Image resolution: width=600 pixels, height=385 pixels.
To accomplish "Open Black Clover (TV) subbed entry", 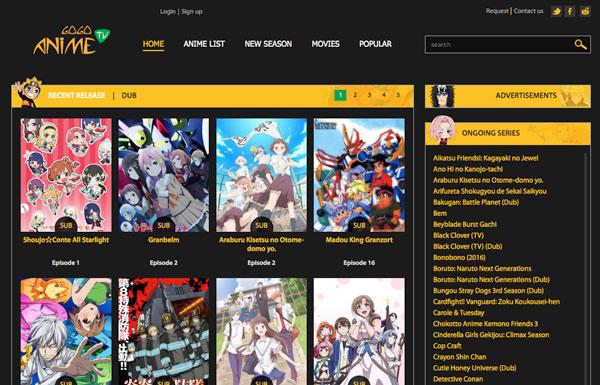I will [x=458, y=235].
